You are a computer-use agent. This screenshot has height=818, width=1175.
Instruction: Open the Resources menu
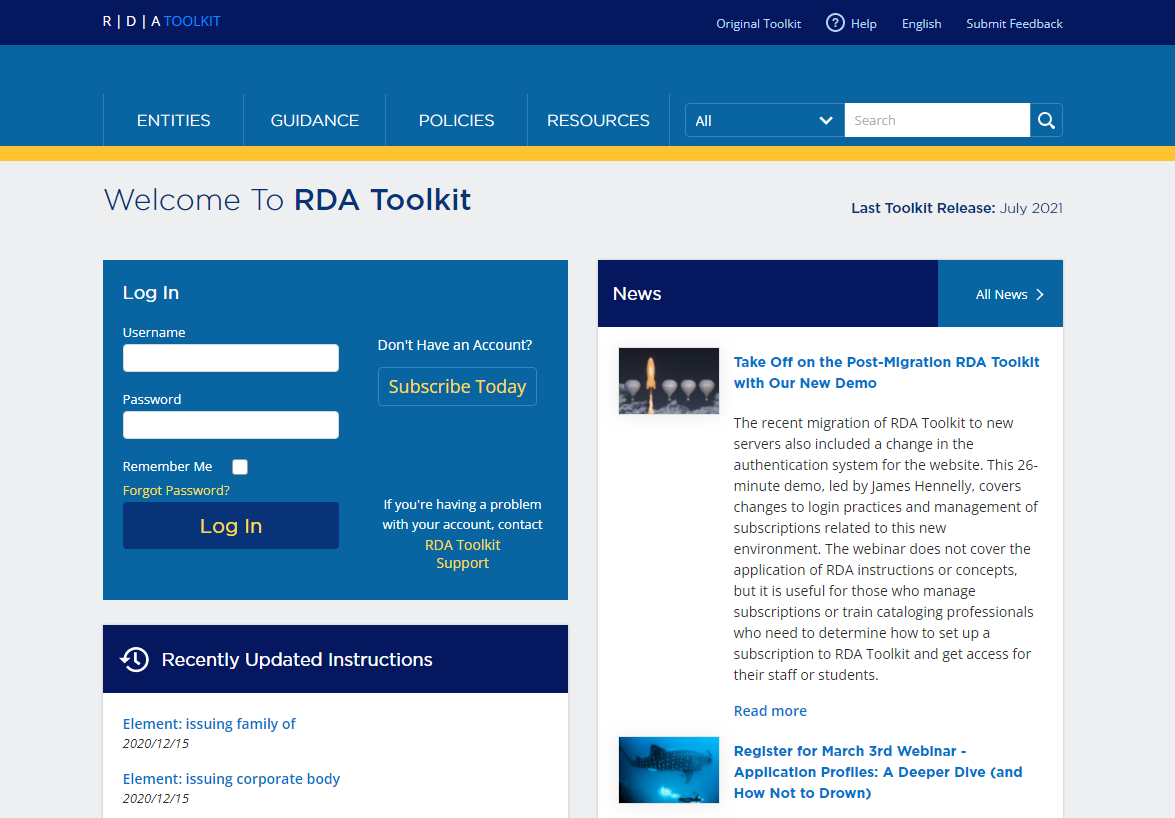598,120
